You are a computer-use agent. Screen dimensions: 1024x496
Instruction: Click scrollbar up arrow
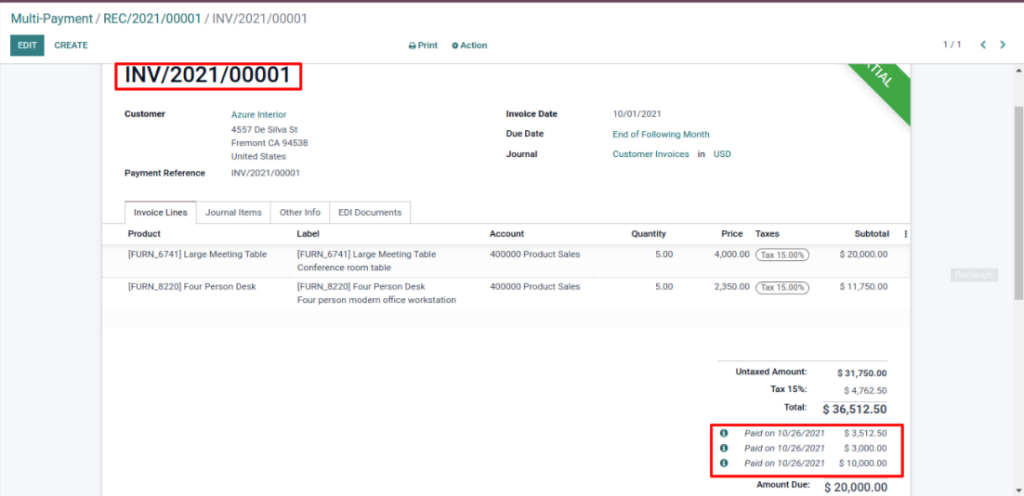(1018, 70)
